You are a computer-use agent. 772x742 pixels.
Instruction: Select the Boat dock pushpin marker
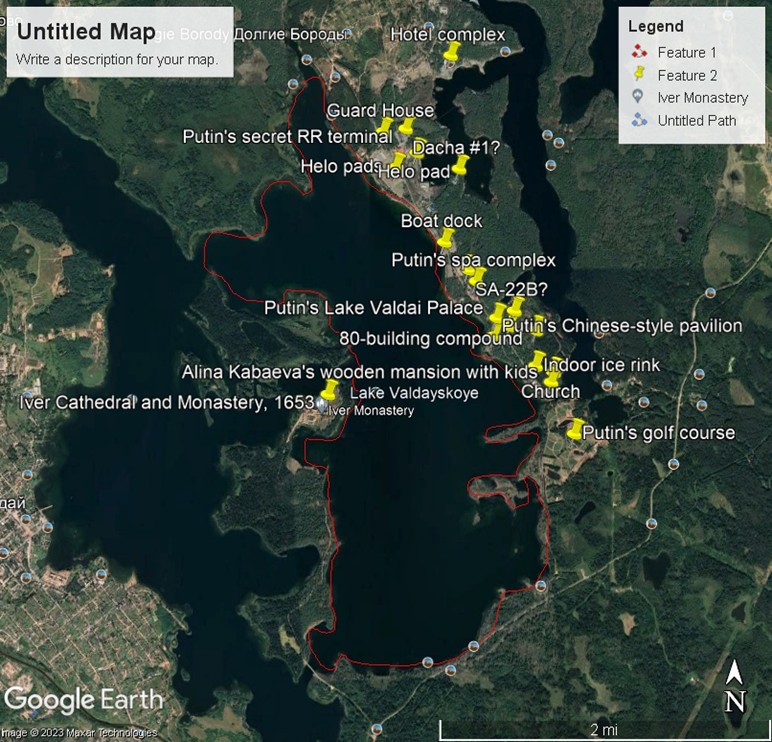445,238
